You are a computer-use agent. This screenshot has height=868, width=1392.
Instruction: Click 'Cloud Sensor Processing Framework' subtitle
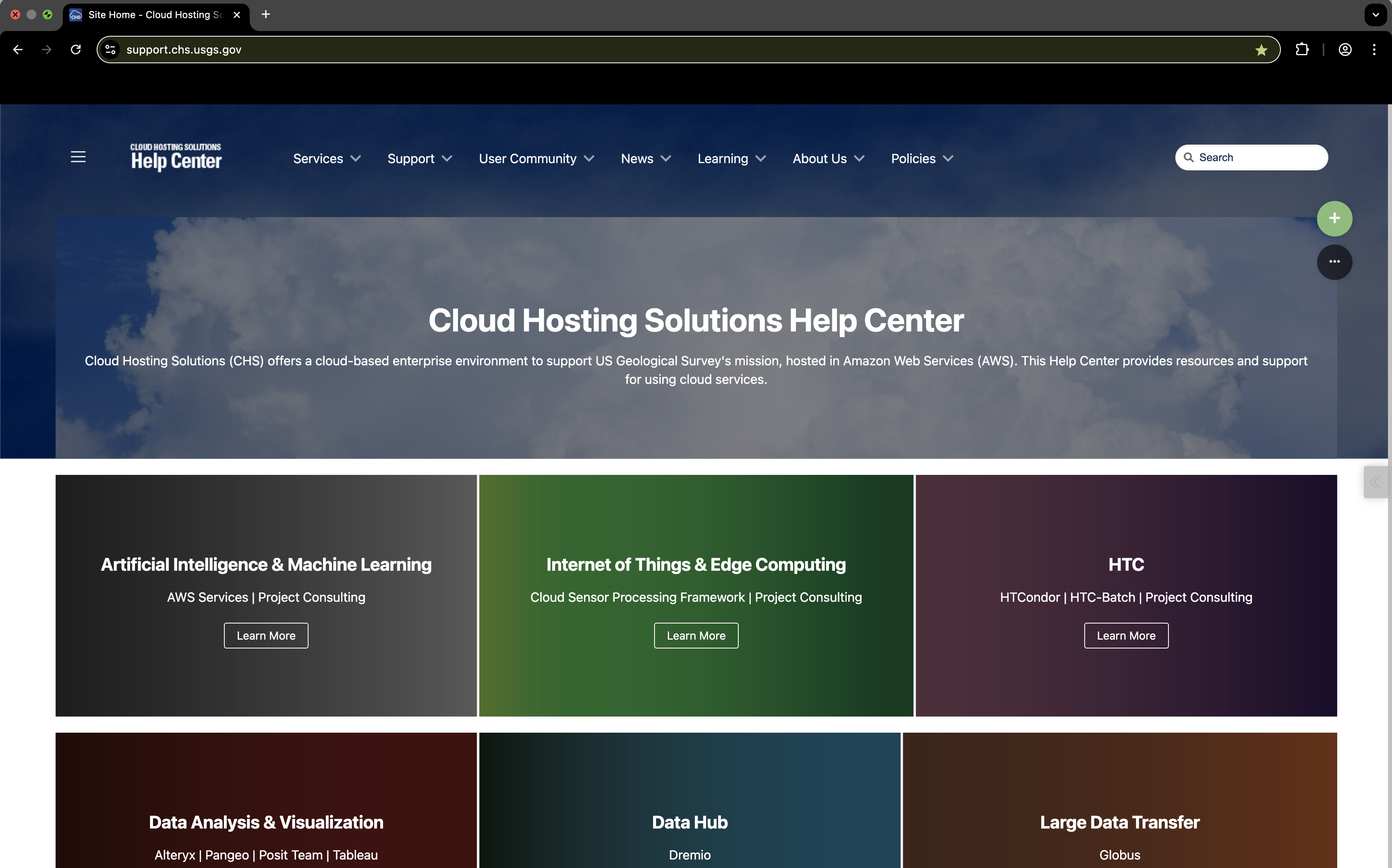pos(637,597)
